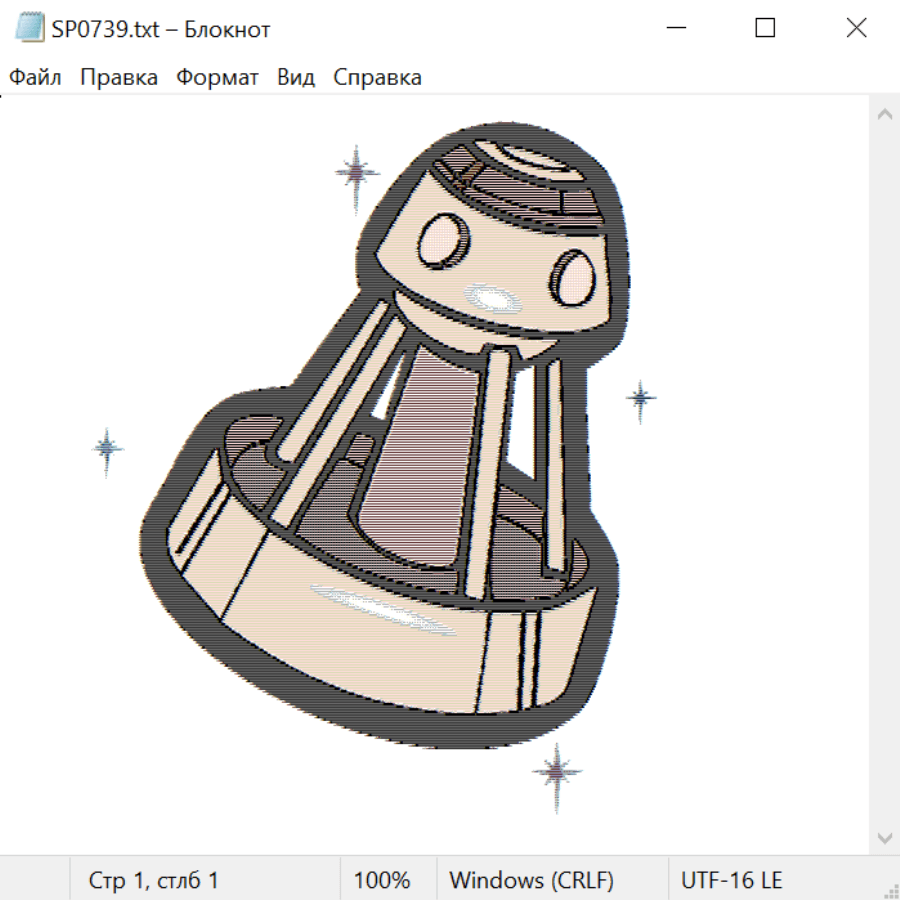Minimize the Notepad window
900x900 pixels.
coord(677,29)
